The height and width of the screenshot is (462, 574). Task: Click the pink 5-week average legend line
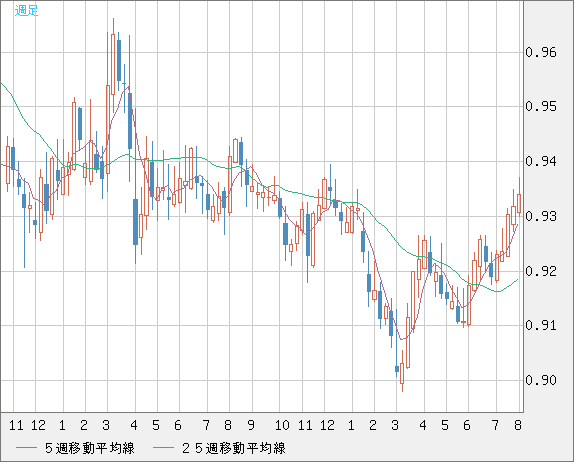tap(26, 448)
